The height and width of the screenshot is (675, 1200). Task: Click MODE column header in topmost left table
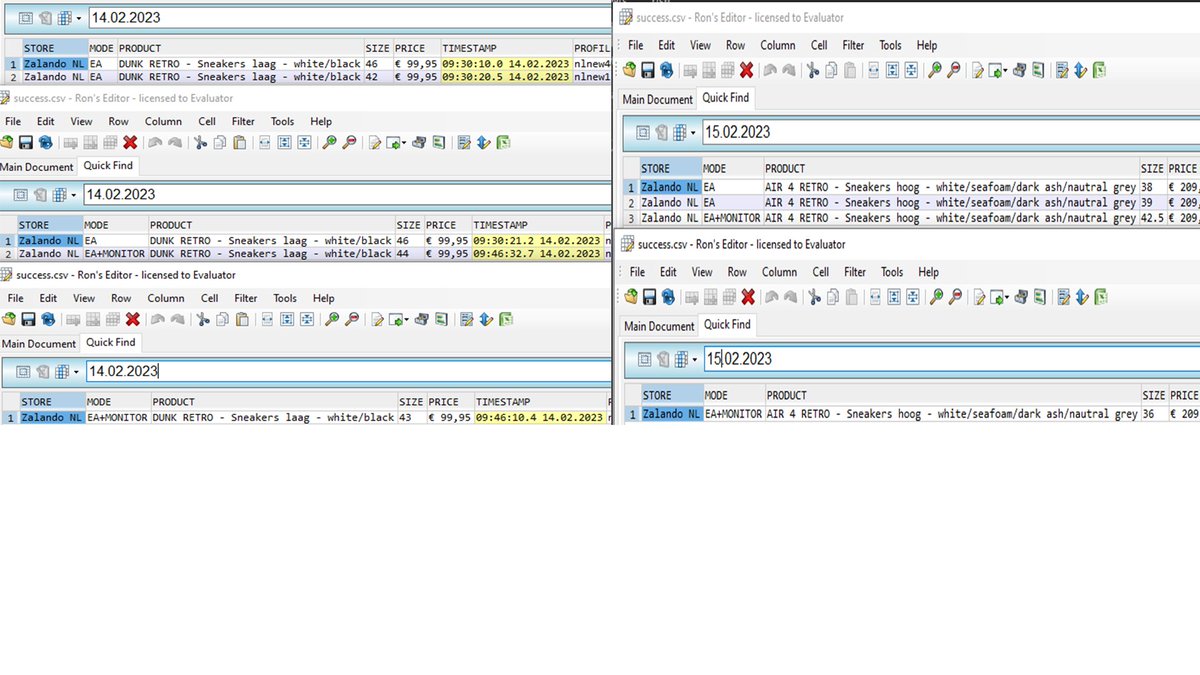102,48
